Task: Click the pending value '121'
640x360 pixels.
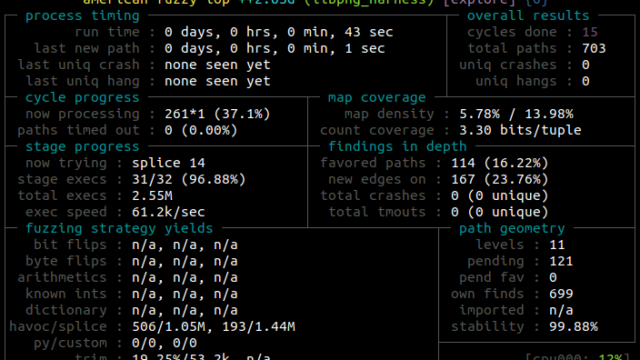Action: click(561, 261)
